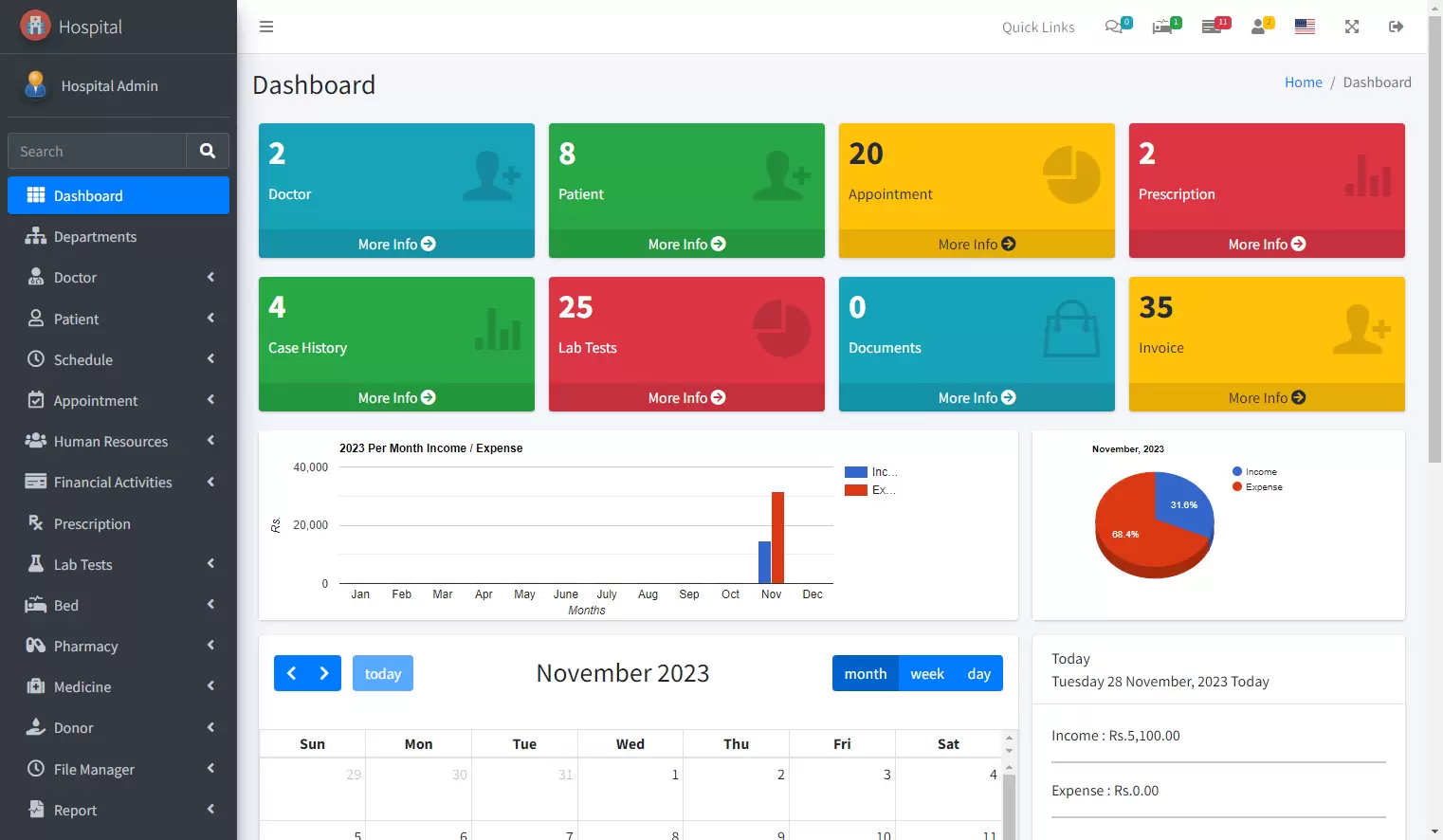1443x840 pixels.
Task: Click the Doctor card user-plus icon
Action: coord(491,175)
